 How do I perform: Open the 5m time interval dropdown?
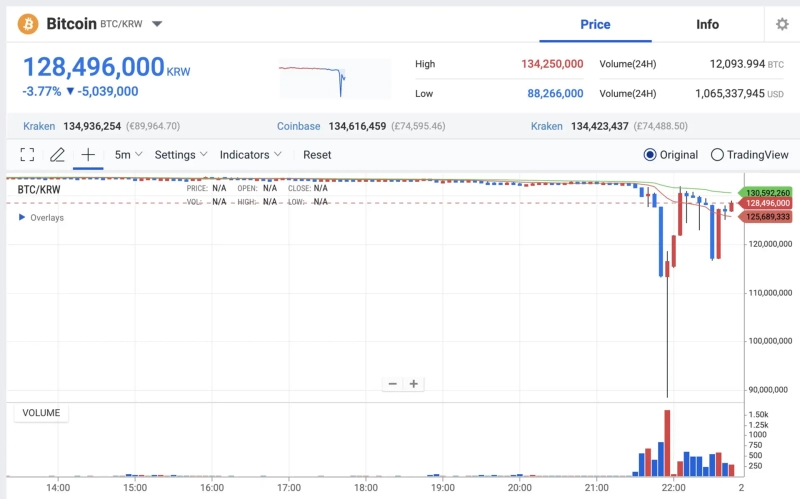point(128,155)
